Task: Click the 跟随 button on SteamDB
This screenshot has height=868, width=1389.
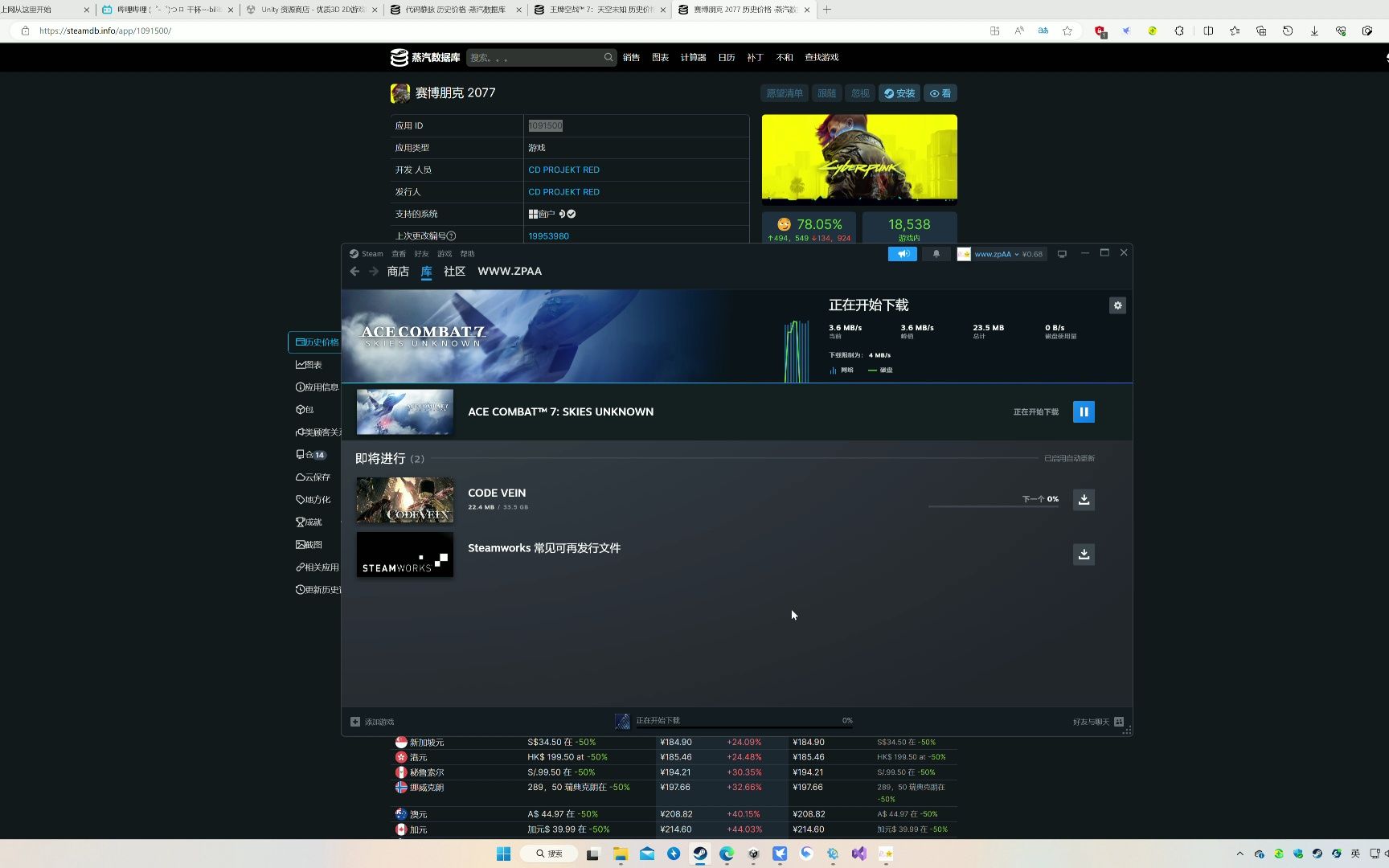Action: 827,93
